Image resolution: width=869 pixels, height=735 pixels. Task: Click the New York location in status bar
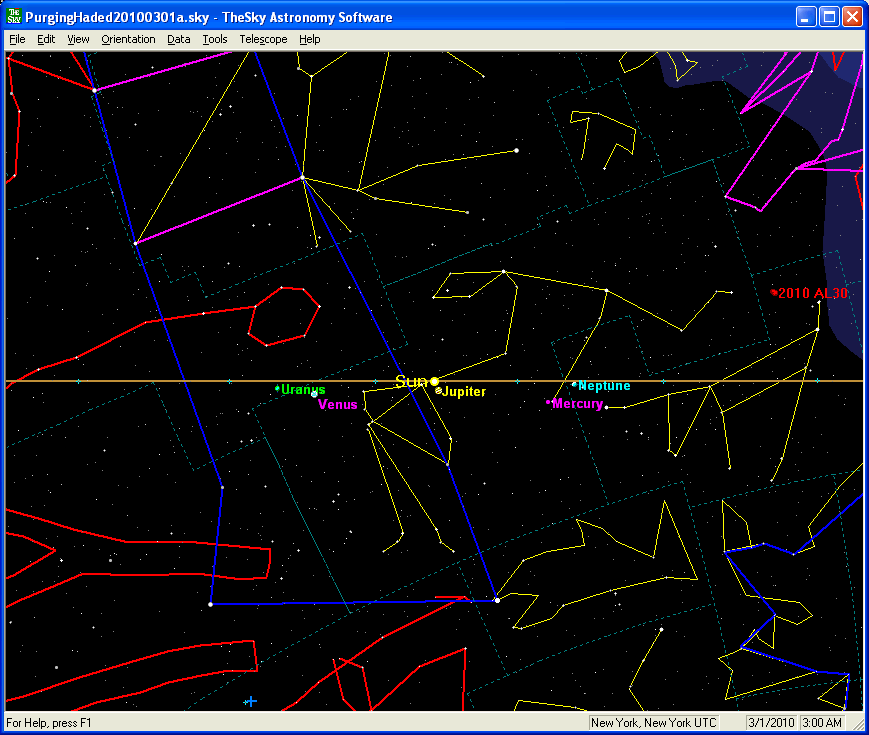click(x=654, y=723)
